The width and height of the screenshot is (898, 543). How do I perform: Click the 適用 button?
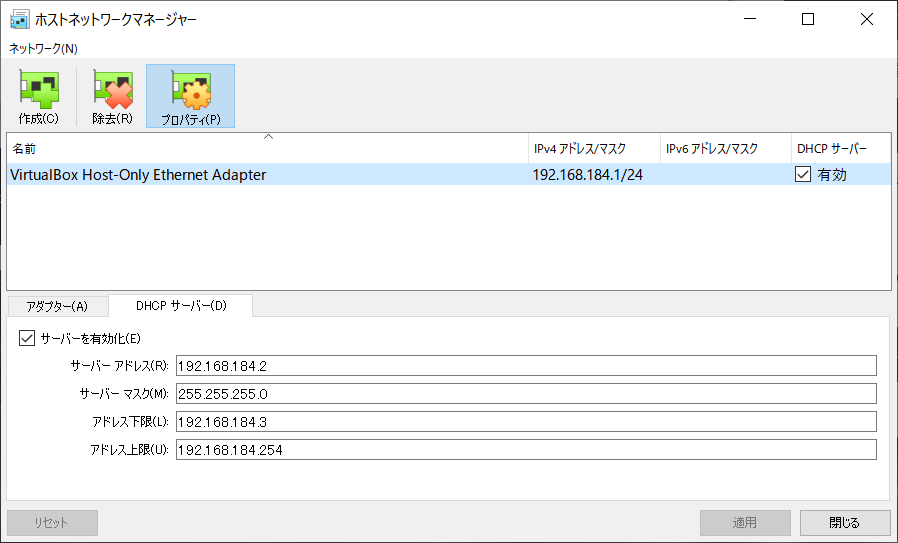coord(745,522)
